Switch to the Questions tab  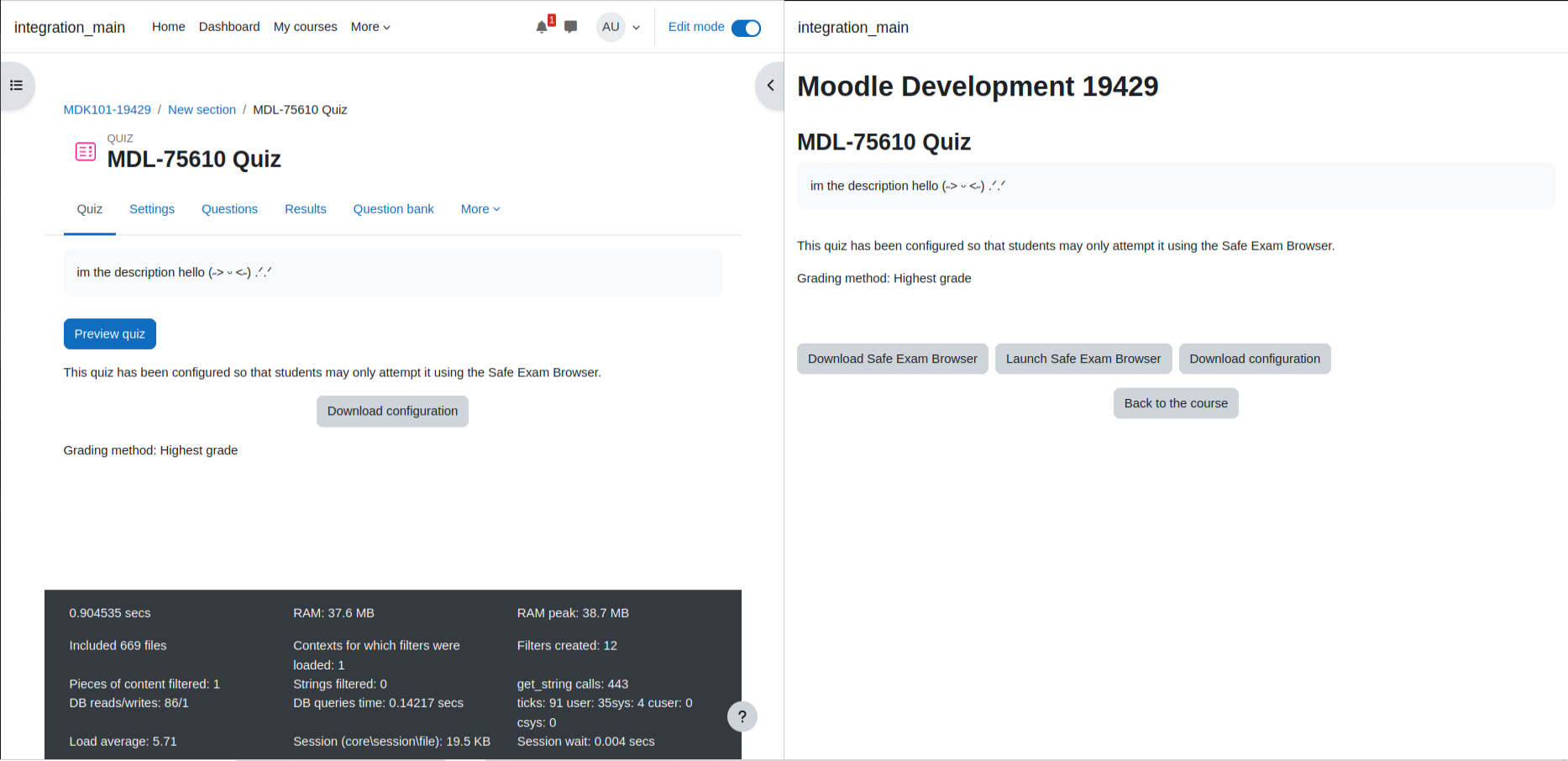pos(229,209)
